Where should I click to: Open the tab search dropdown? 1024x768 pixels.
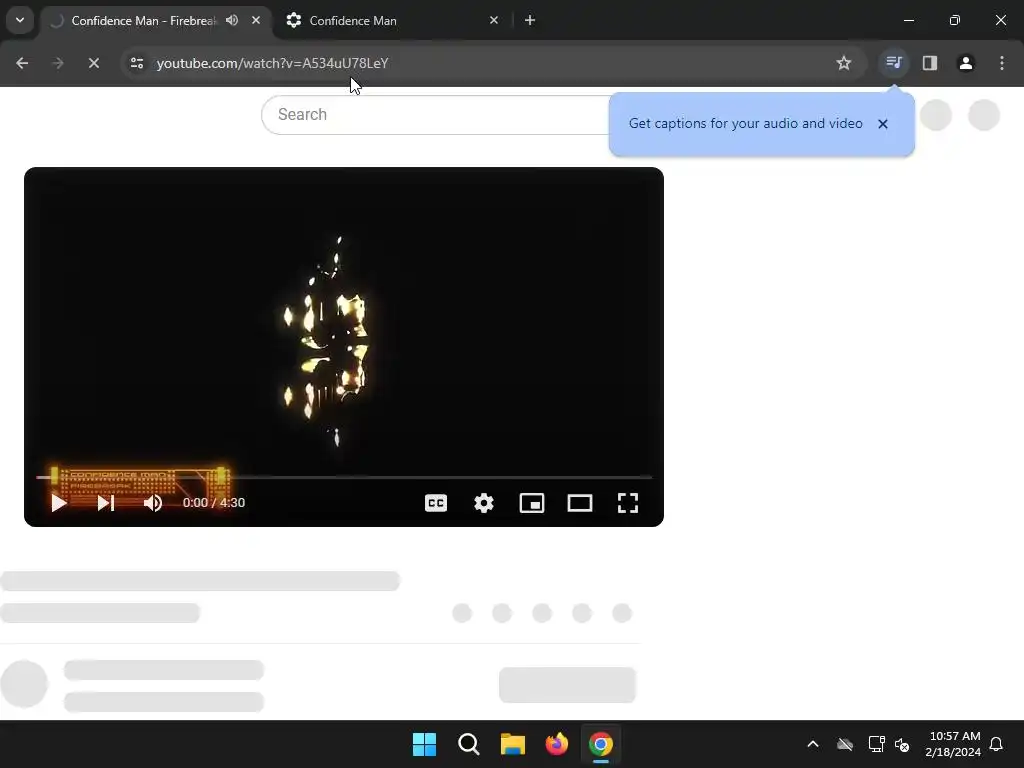click(20, 20)
